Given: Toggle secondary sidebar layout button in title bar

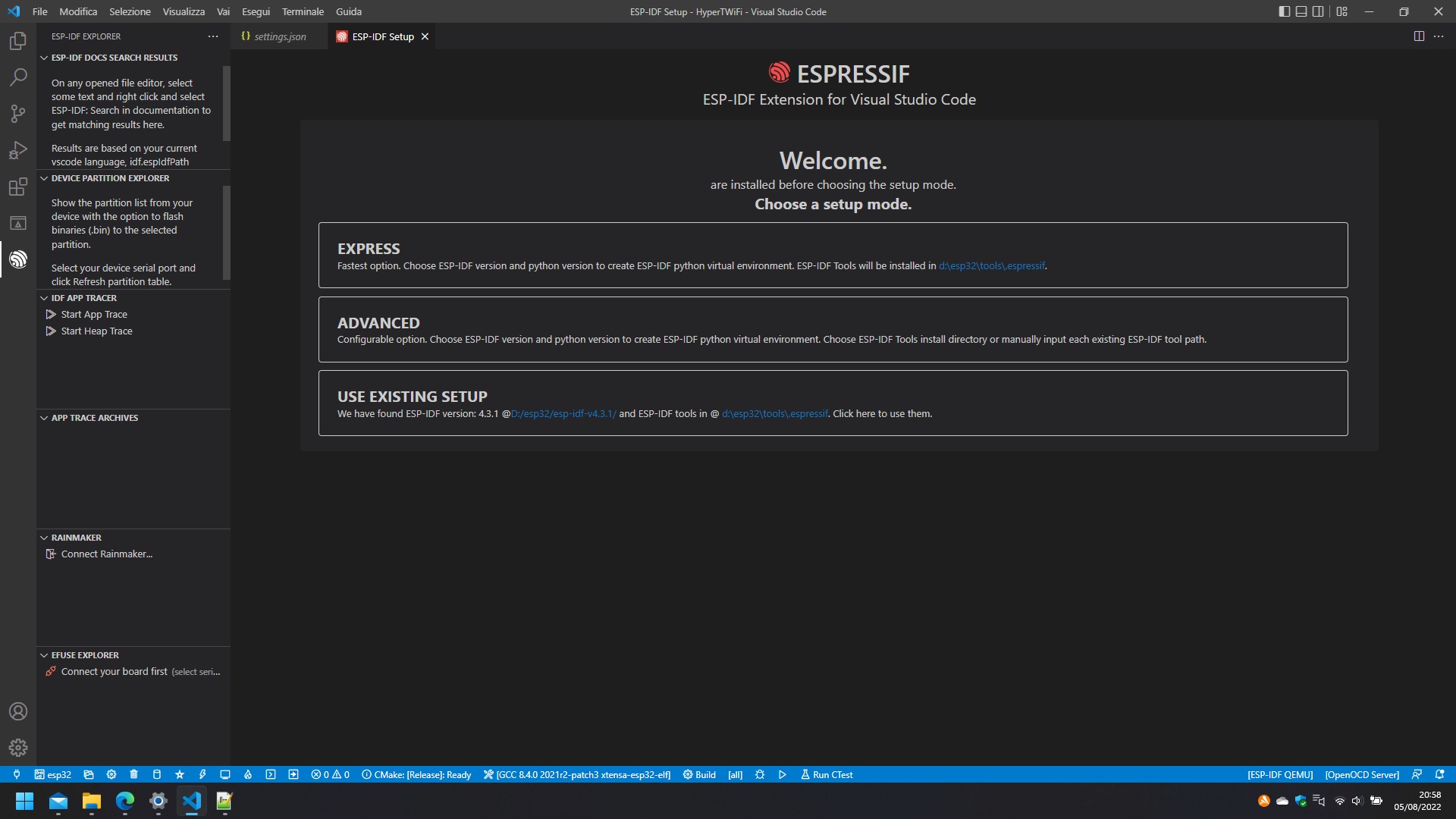Looking at the screenshot, I should (1319, 11).
